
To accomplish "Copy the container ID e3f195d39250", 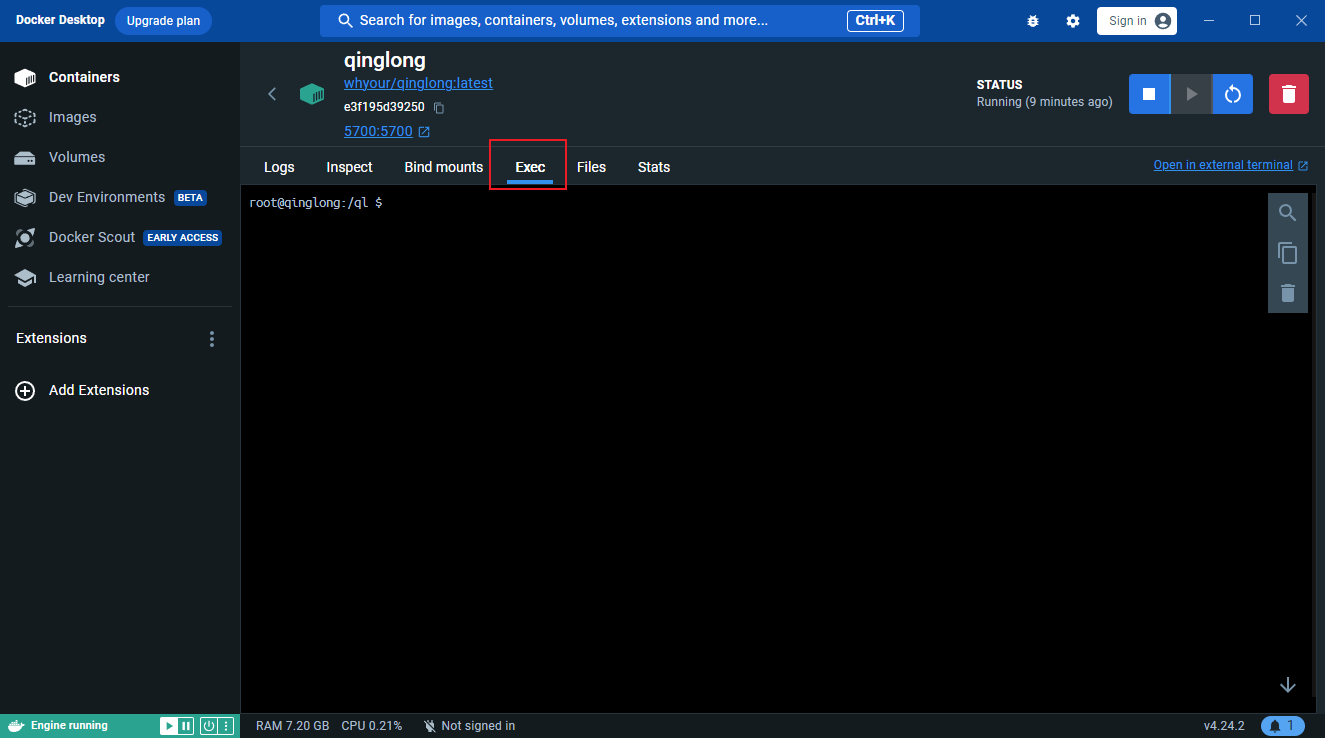I will coord(438,107).
